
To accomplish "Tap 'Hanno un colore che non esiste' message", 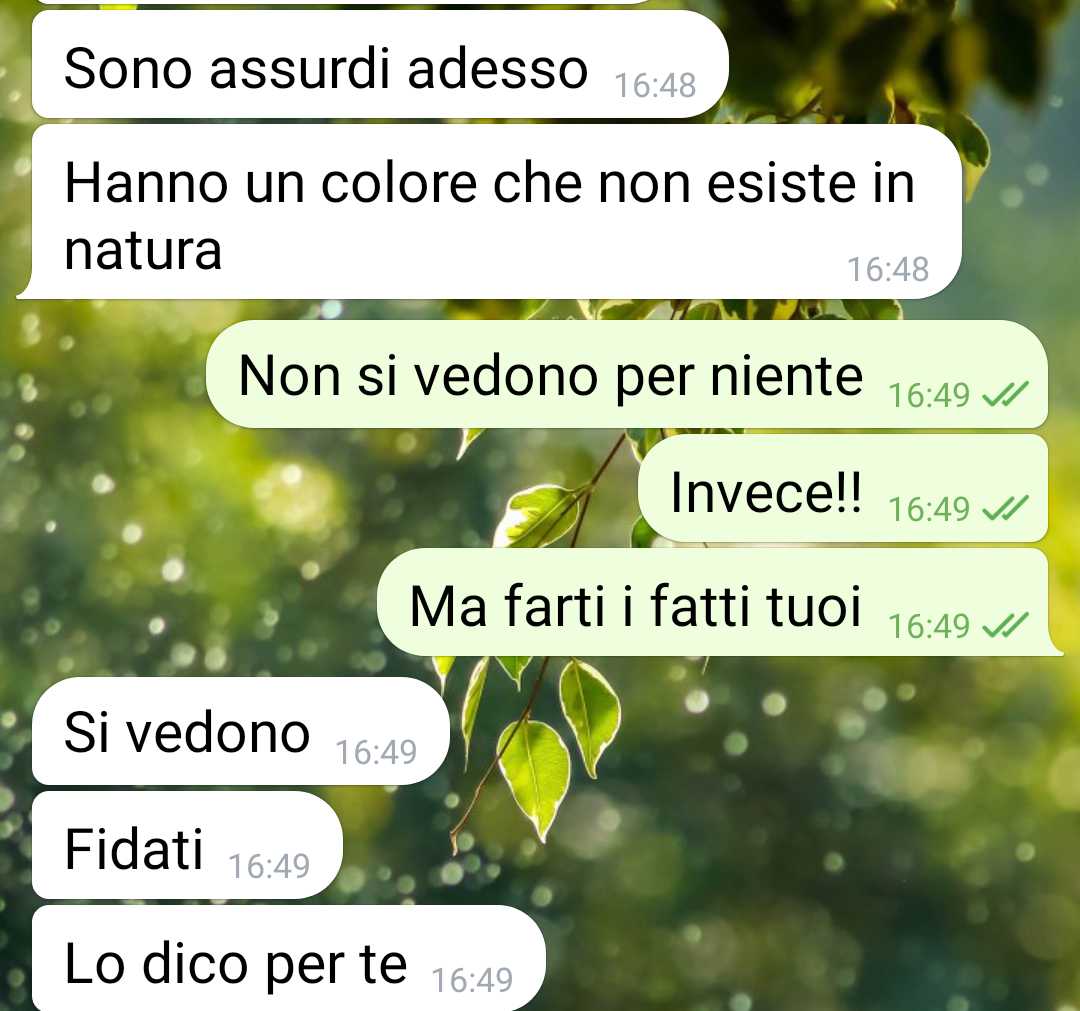I will [489, 212].
